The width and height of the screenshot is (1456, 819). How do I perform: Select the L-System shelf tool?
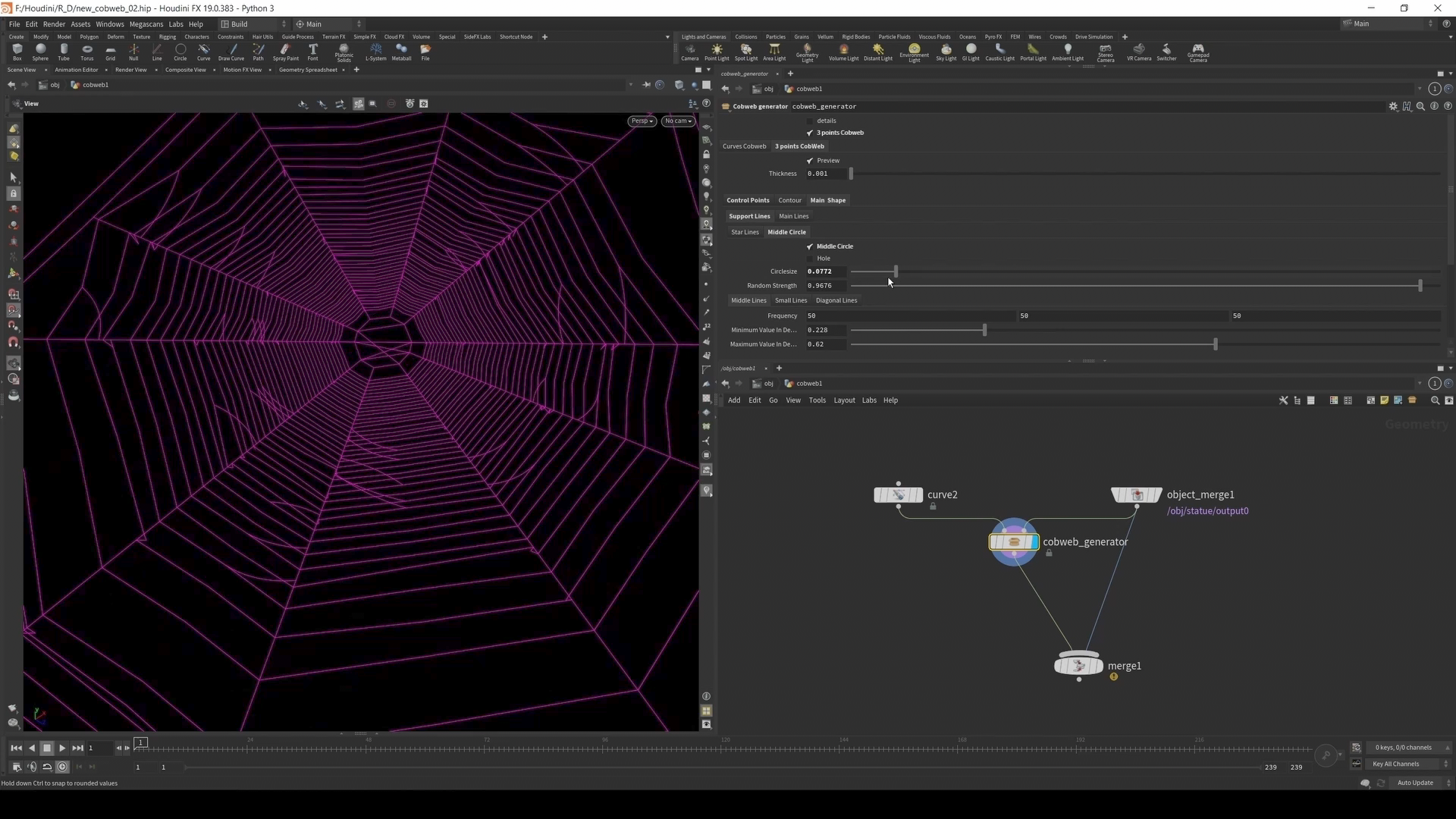click(x=375, y=51)
